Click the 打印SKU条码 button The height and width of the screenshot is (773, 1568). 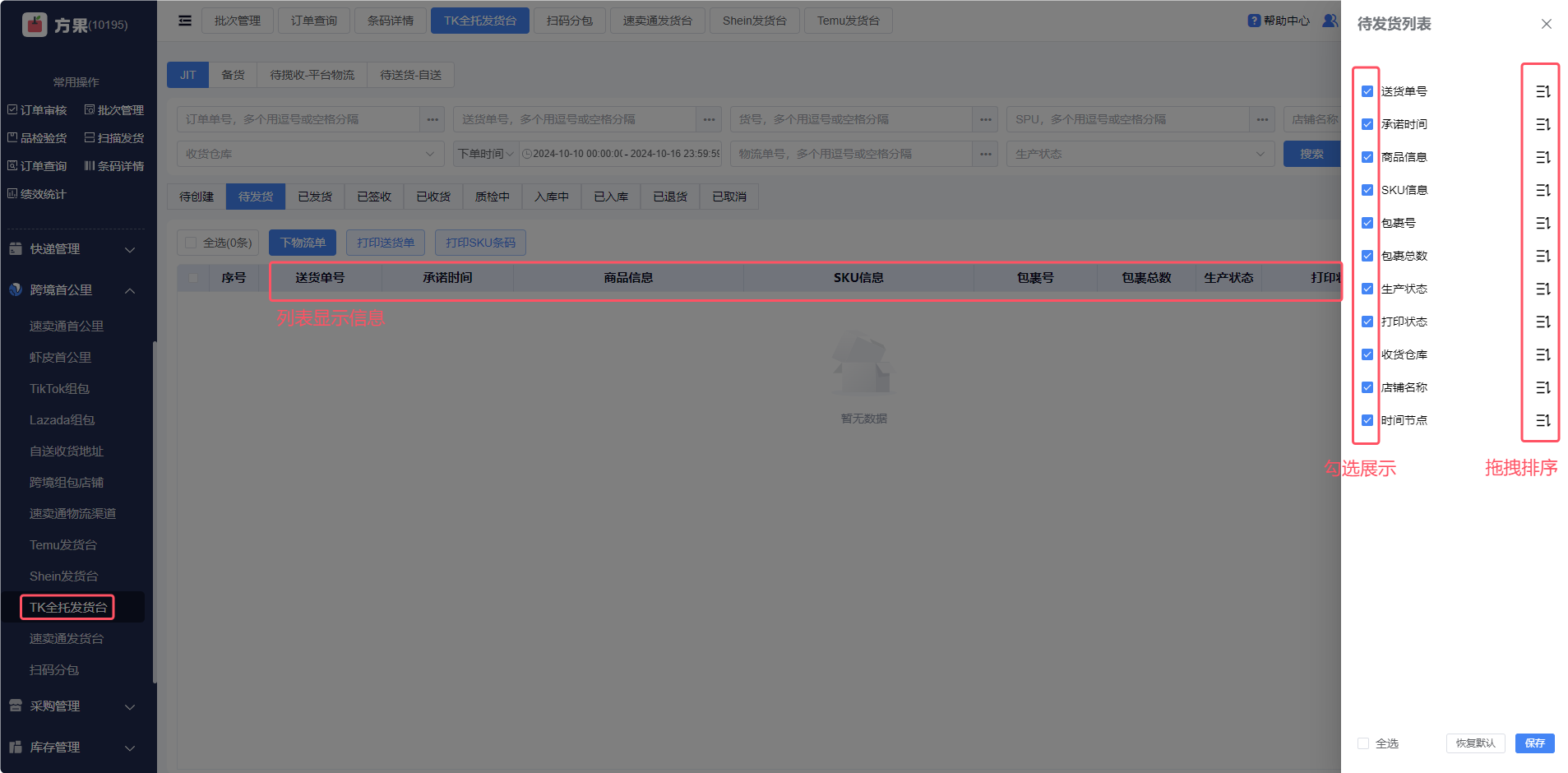click(x=481, y=243)
